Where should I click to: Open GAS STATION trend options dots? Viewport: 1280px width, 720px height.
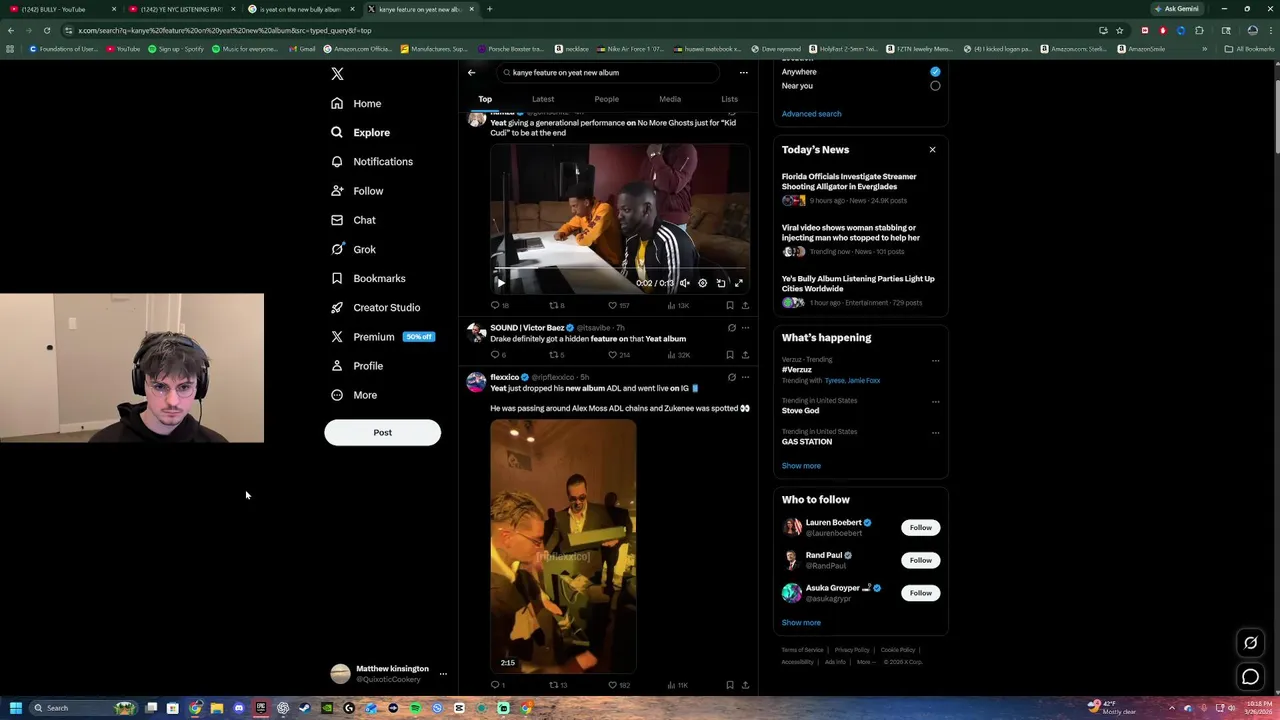[935, 432]
